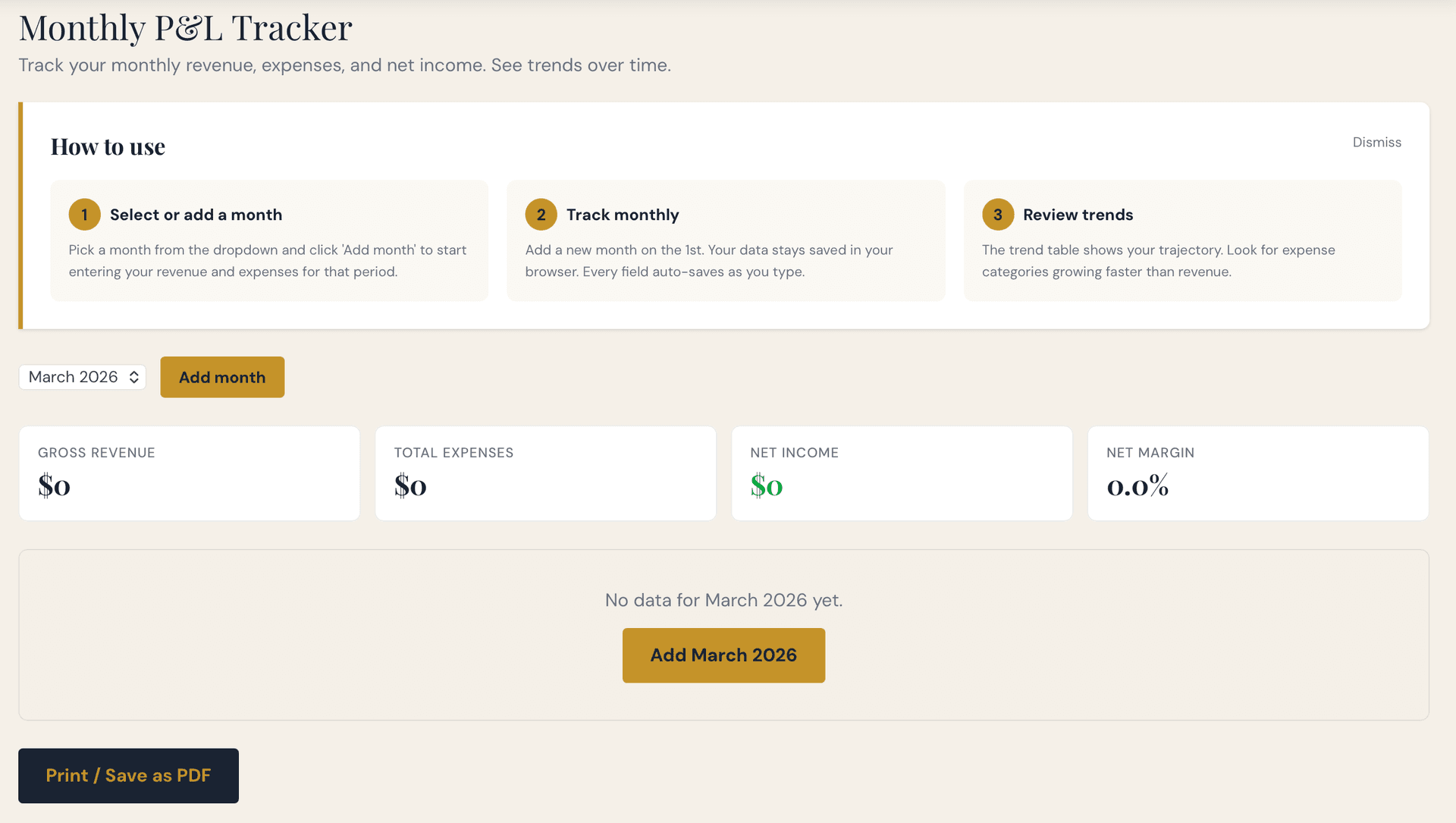
Task: Click the step 1 'Select or add a month' badge
Action: tap(84, 214)
